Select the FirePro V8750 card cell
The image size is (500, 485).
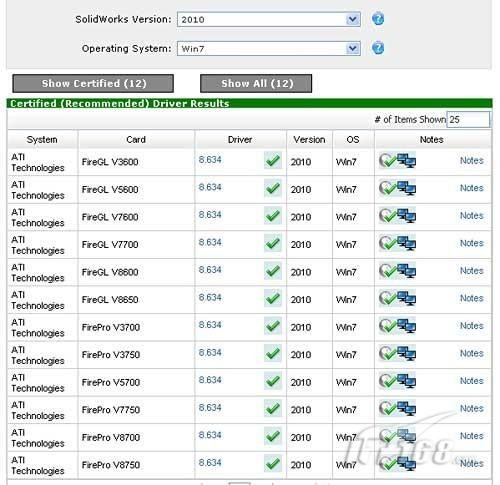[136, 465]
